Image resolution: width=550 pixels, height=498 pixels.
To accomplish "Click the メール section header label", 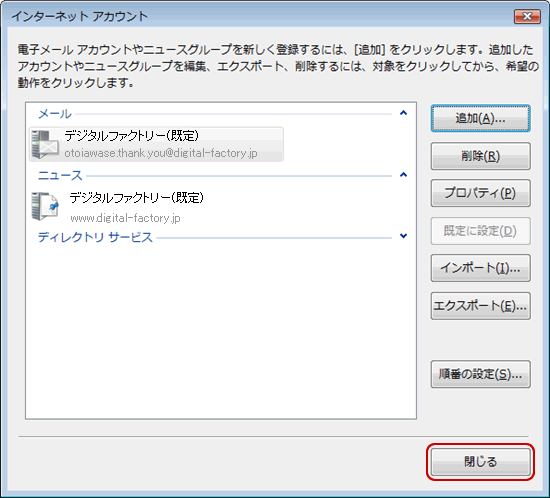I will pos(55,114).
